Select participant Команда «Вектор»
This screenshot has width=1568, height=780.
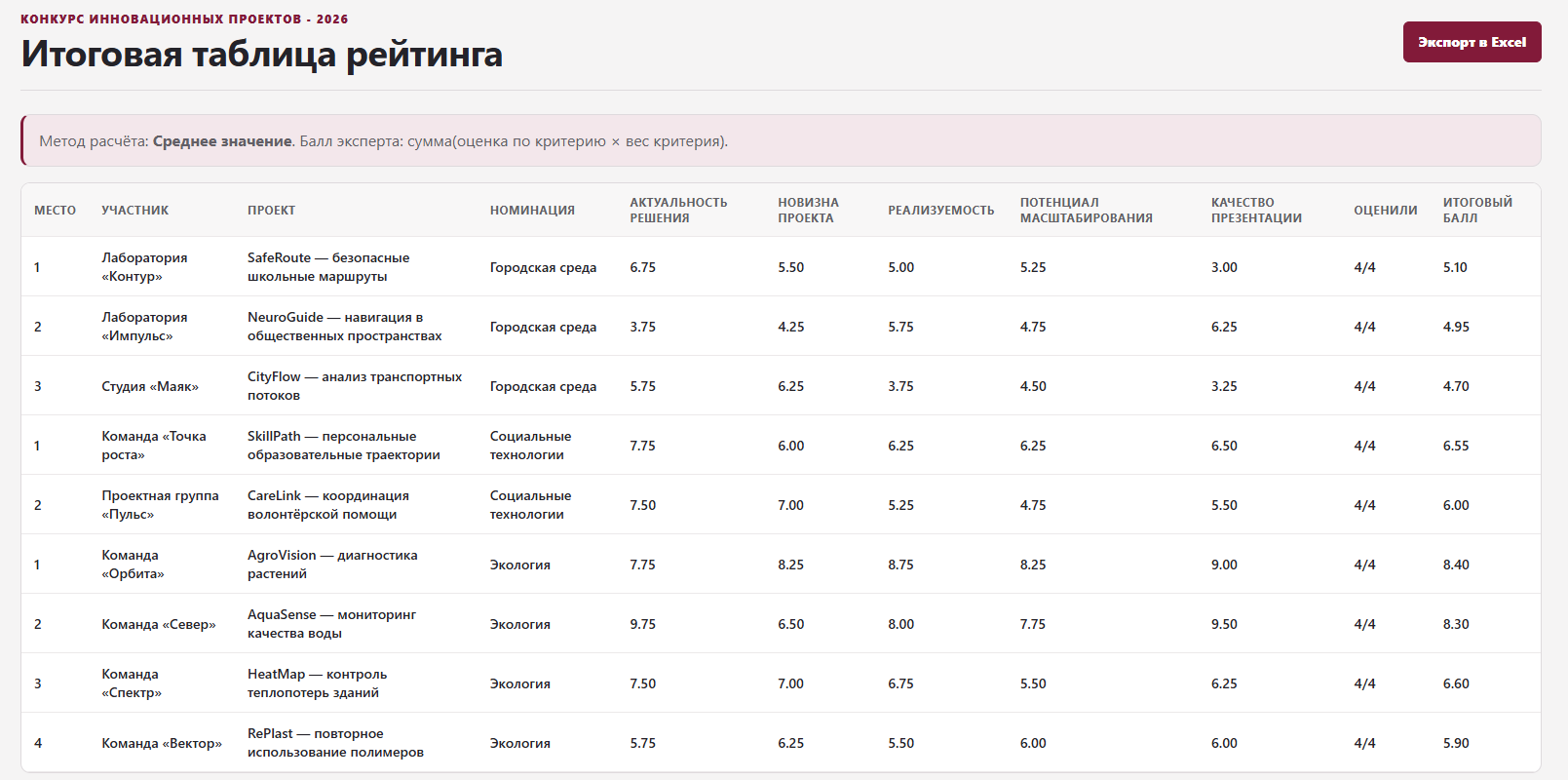click(162, 743)
